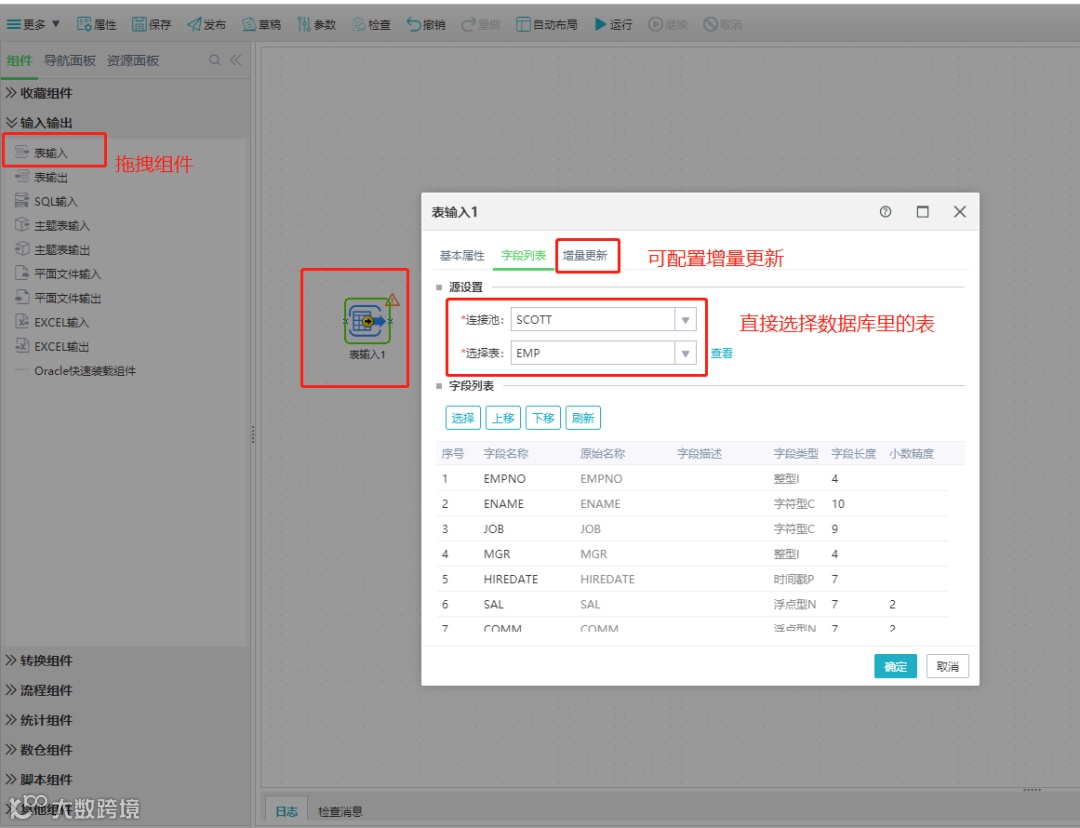Click the 上移 move up button
The image size is (1080, 828).
tap(503, 418)
